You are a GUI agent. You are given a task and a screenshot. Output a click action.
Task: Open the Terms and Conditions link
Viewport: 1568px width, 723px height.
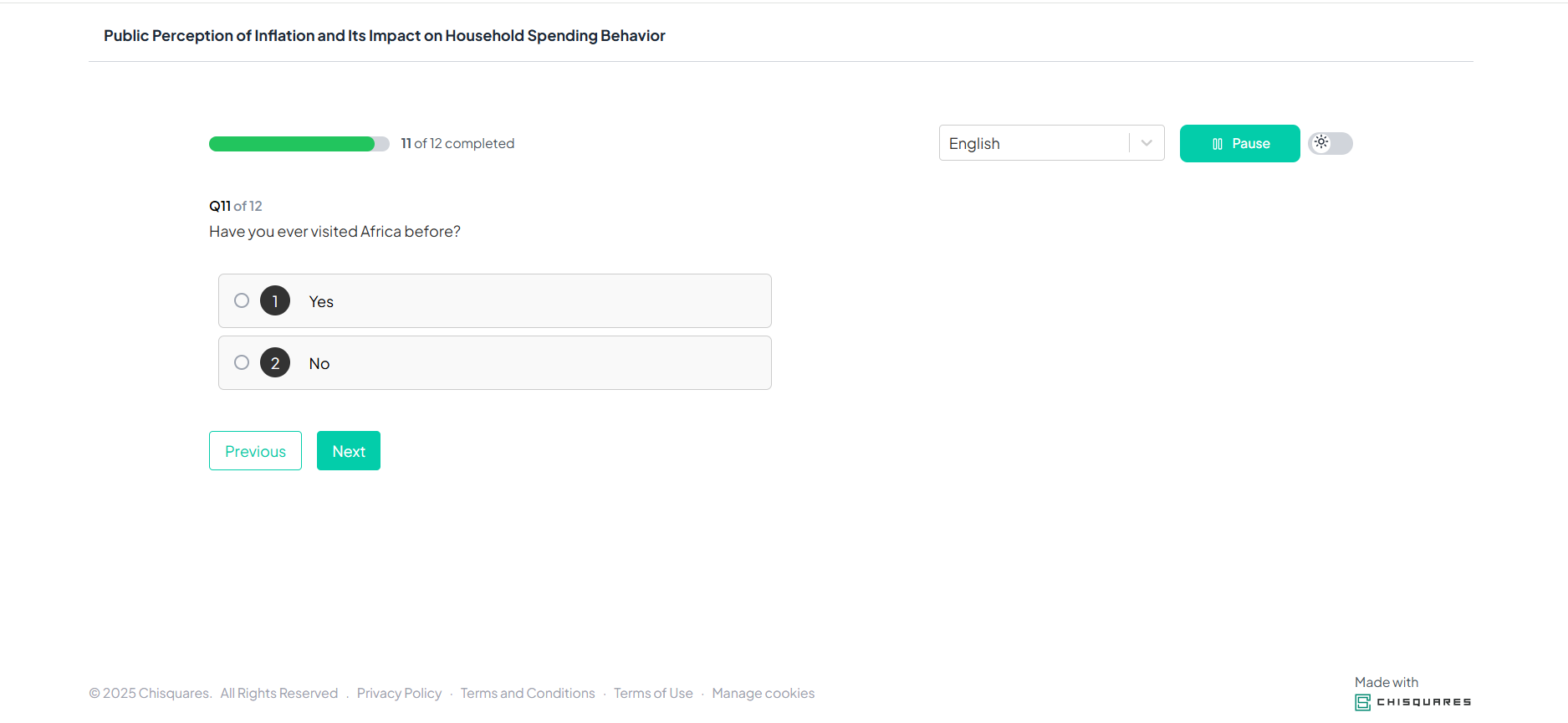pyautogui.click(x=527, y=693)
